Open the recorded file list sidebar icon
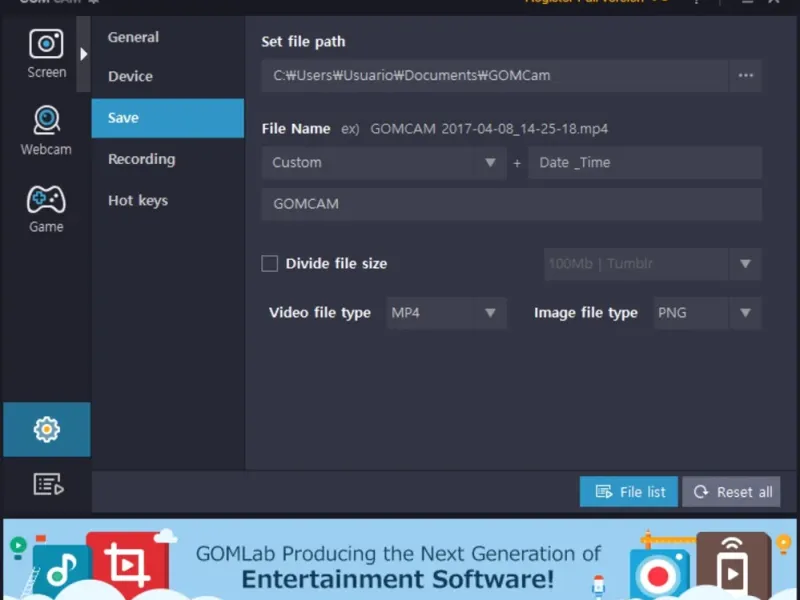Image resolution: width=800 pixels, height=600 pixels. click(x=48, y=484)
